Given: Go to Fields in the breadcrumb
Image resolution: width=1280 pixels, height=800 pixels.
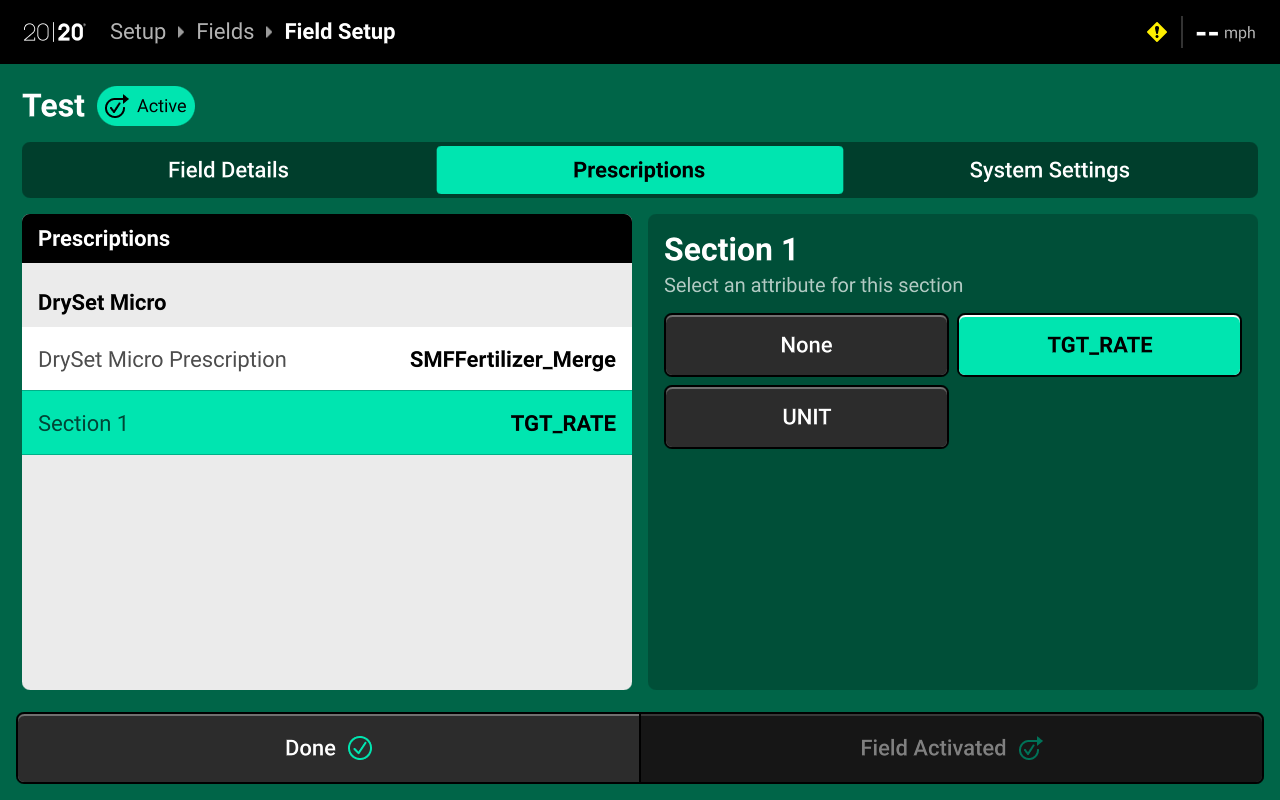Looking at the screenshot, I should tap(225, 32).
